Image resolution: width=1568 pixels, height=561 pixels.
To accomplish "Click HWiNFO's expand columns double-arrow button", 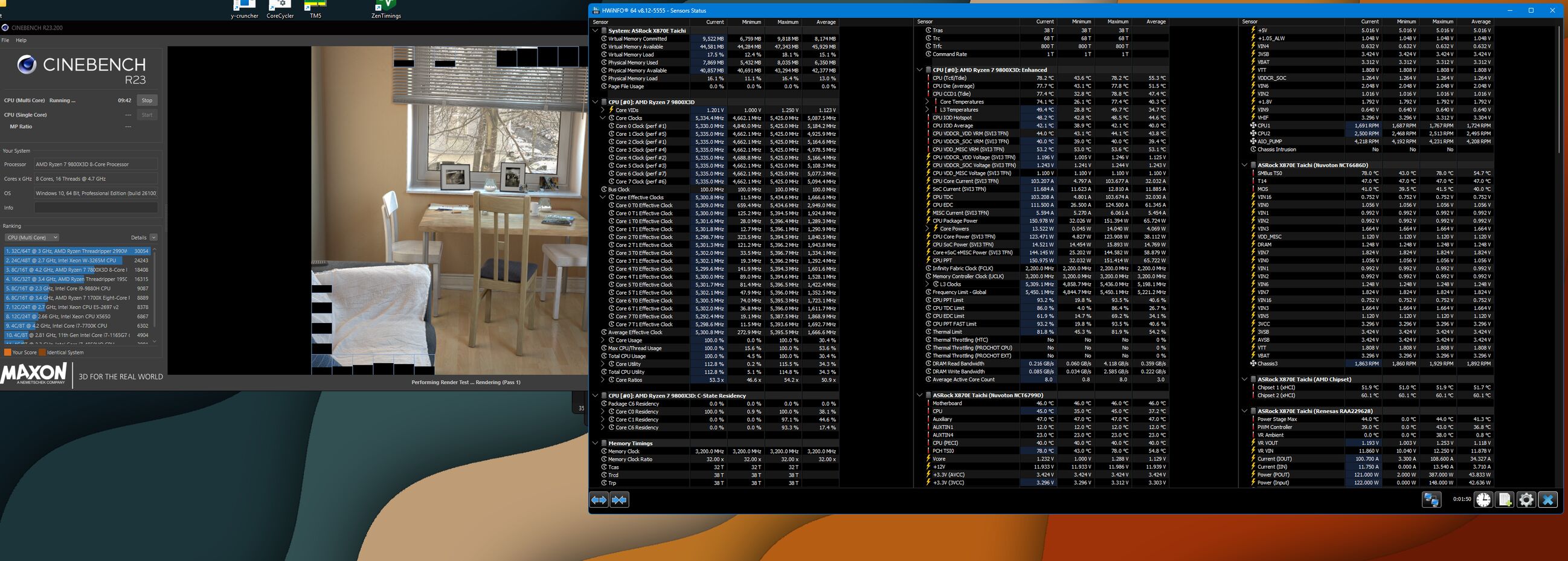I will click(599, 499).
